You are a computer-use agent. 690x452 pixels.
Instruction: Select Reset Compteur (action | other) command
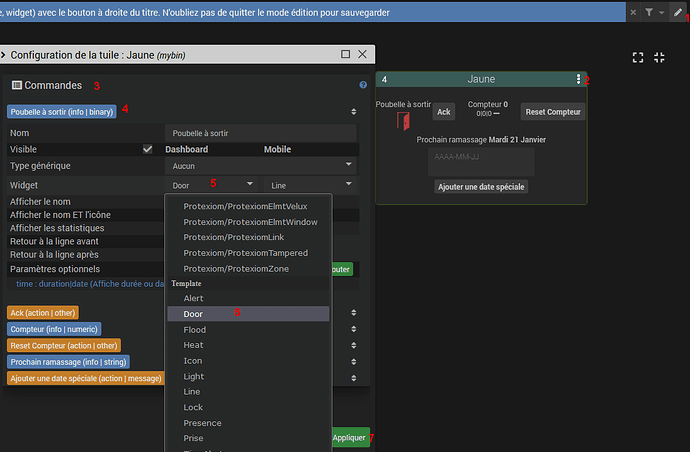[64, 345]
